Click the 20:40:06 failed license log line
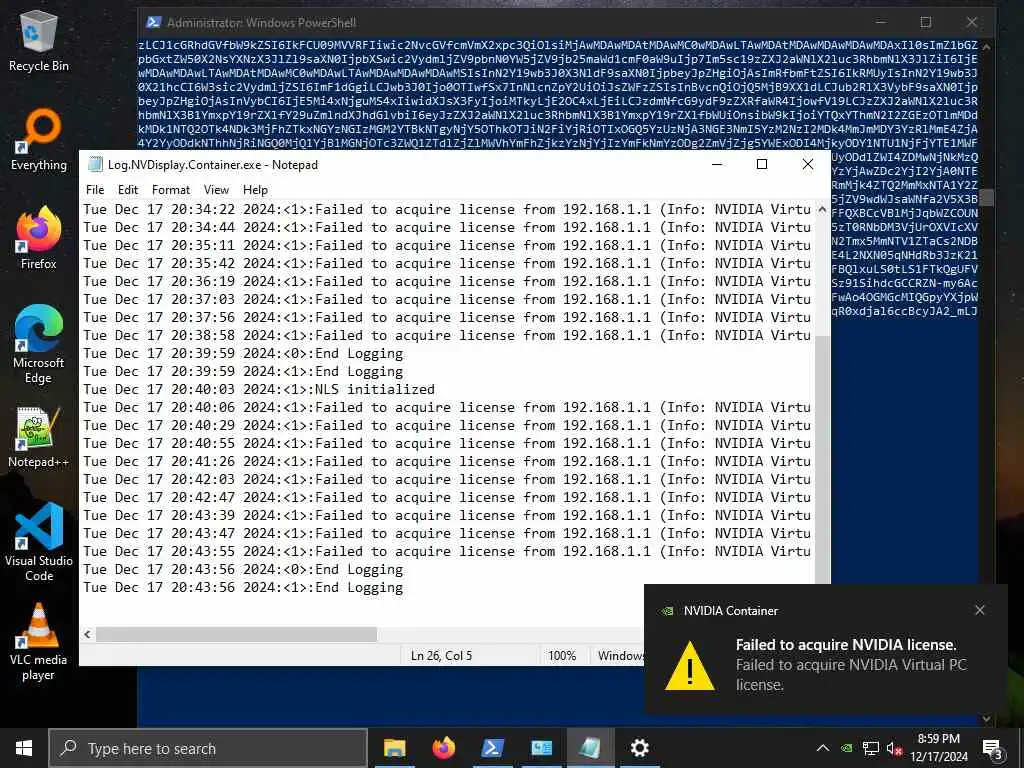Image resolution: width=1024 pixels, height=768 pixels. [x=447, y=407]
